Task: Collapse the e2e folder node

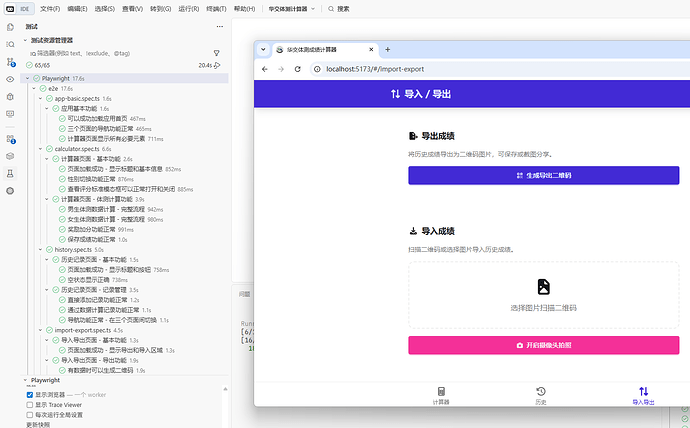Action: [x=34, y=88]
